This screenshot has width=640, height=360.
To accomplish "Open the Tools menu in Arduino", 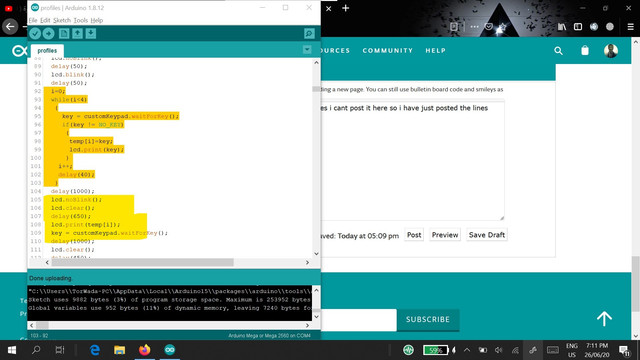I will (x=80, y=20).
